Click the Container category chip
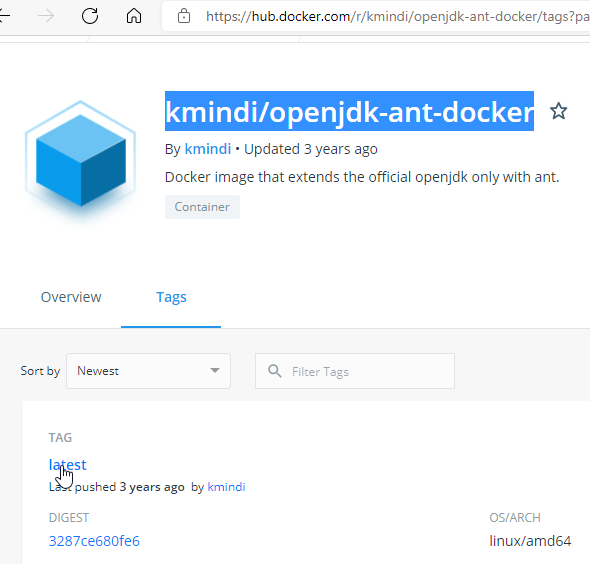The height and width of the screenshot is (564, 590). tap(202, 207)
